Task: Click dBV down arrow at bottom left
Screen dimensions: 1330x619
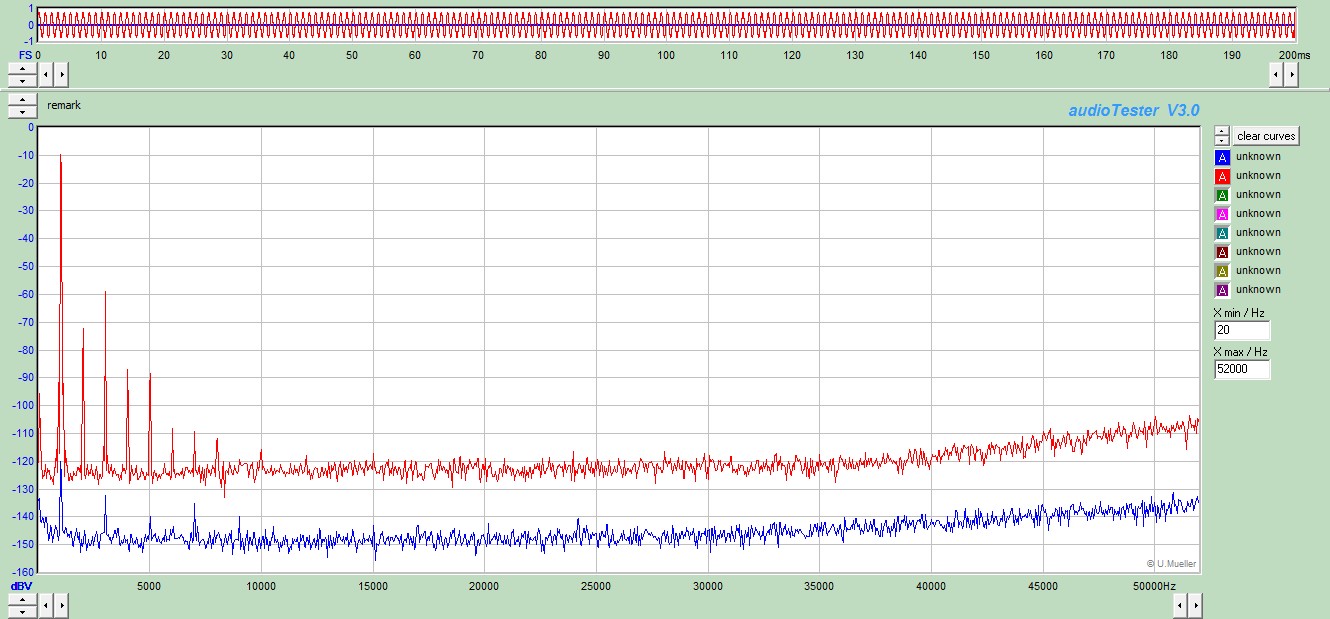Action: coord(22,610)
